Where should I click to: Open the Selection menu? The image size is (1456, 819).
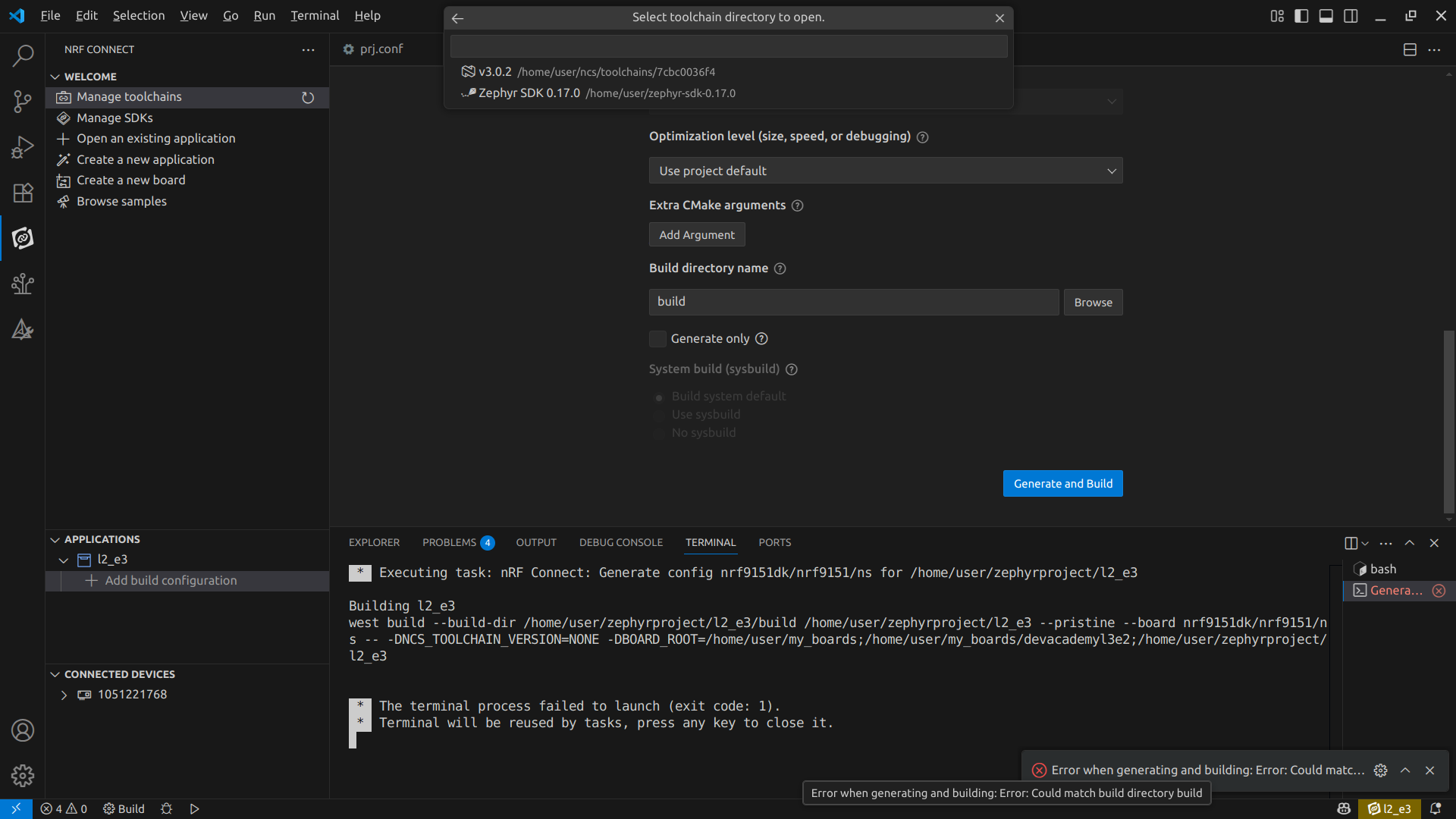pyautogui.click(x=139, y=16)
